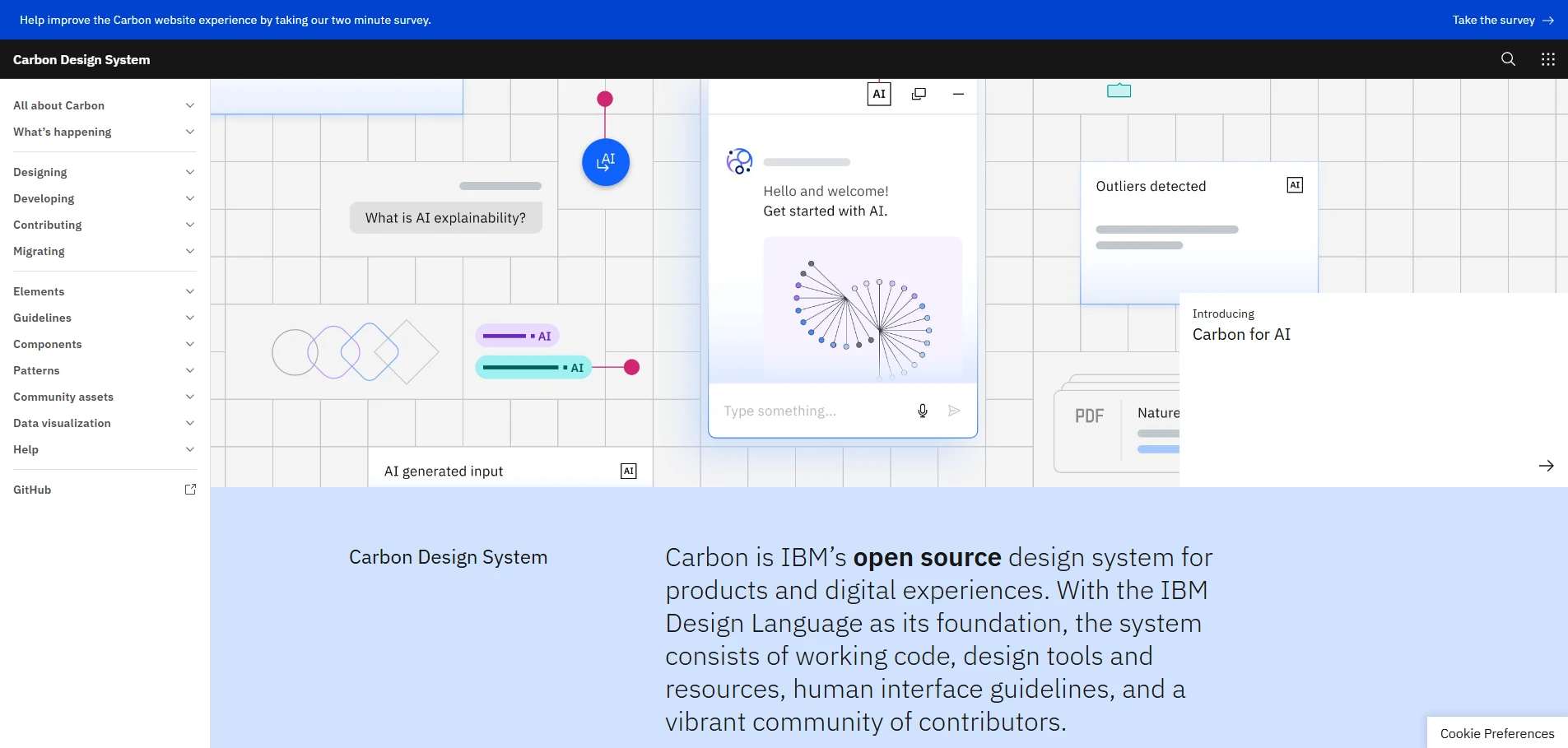Expand the Migrating section
The width and height of the screenshot is (1568, 748).
pyautogui.click(x=105, y=251)
